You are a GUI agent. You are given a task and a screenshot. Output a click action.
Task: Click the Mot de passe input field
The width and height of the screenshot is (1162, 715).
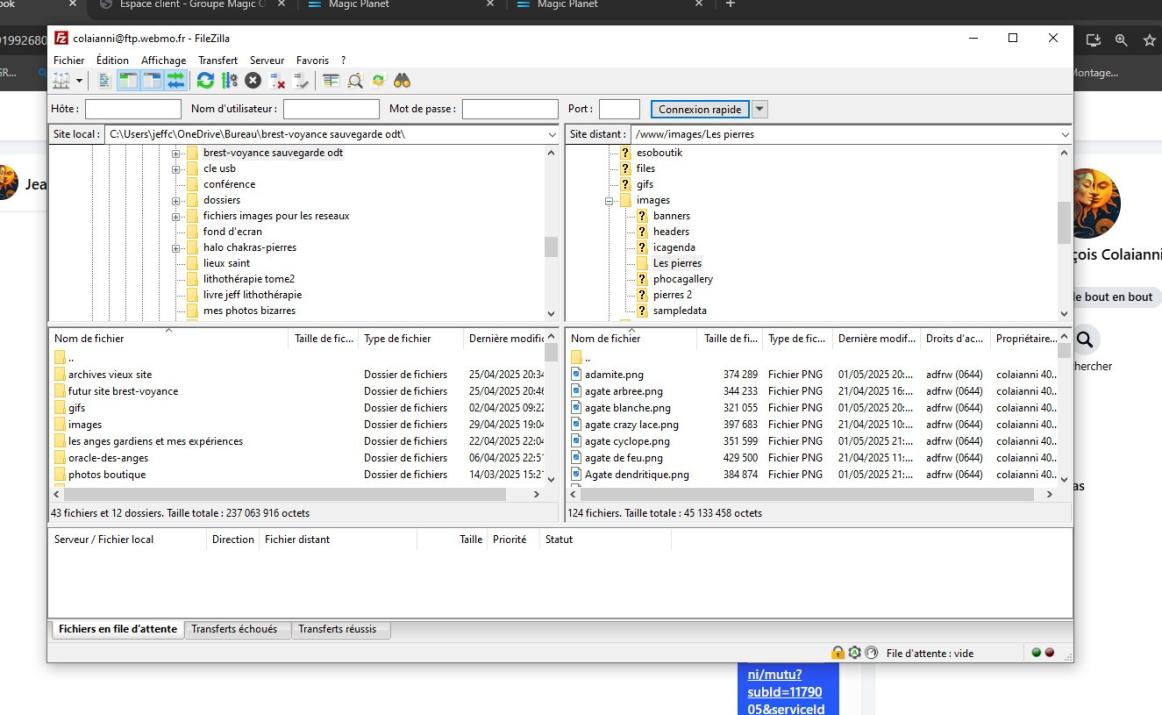510,109
